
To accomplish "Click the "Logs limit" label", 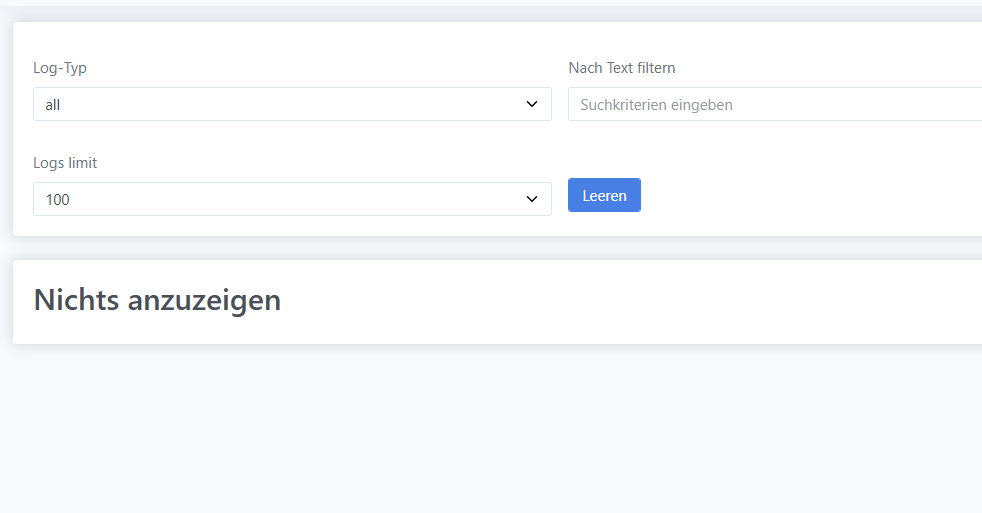I will point(65,163).
